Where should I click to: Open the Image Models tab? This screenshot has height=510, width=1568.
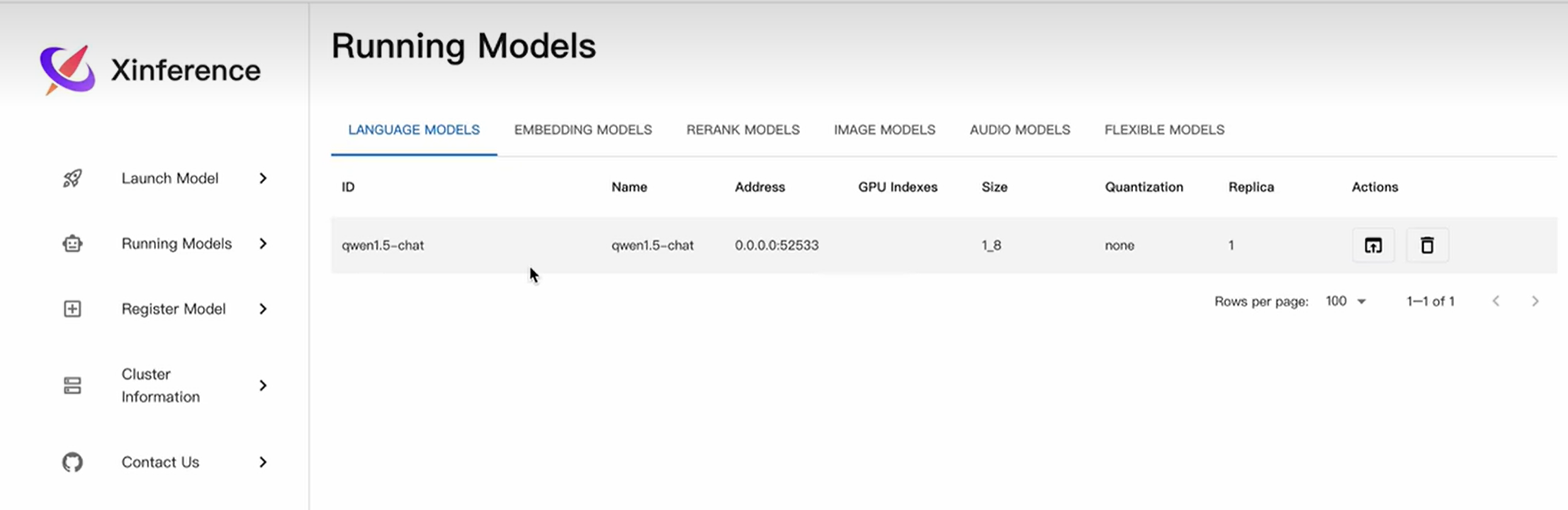[884, 130]
